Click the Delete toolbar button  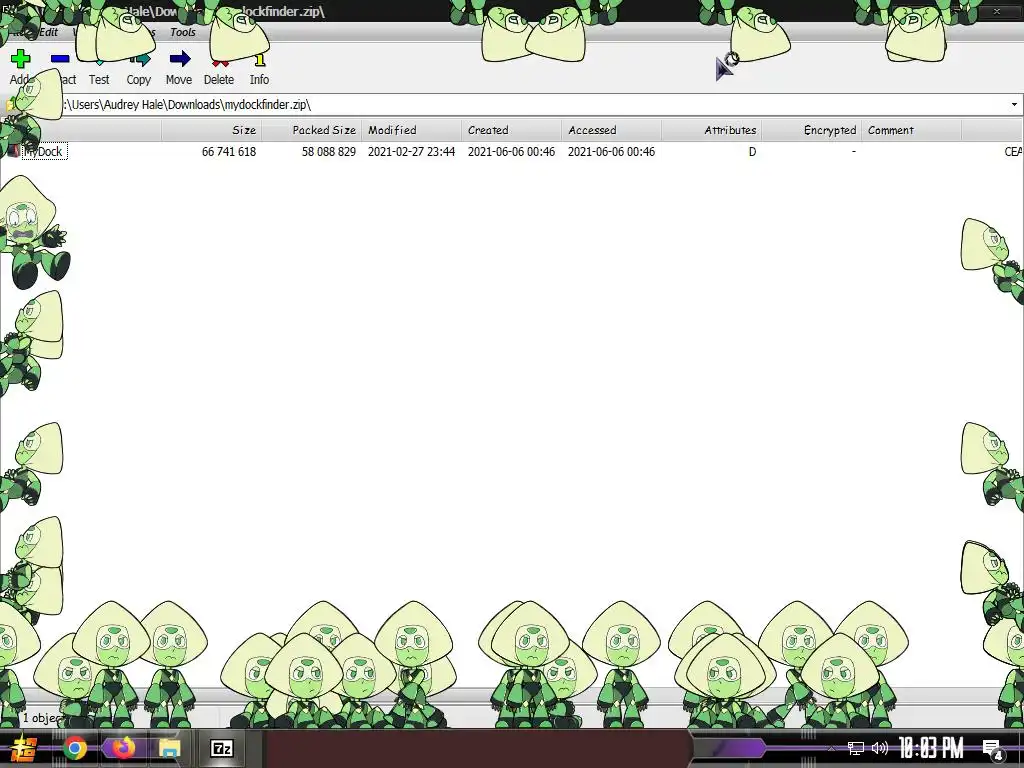click(x=219, y=69)
